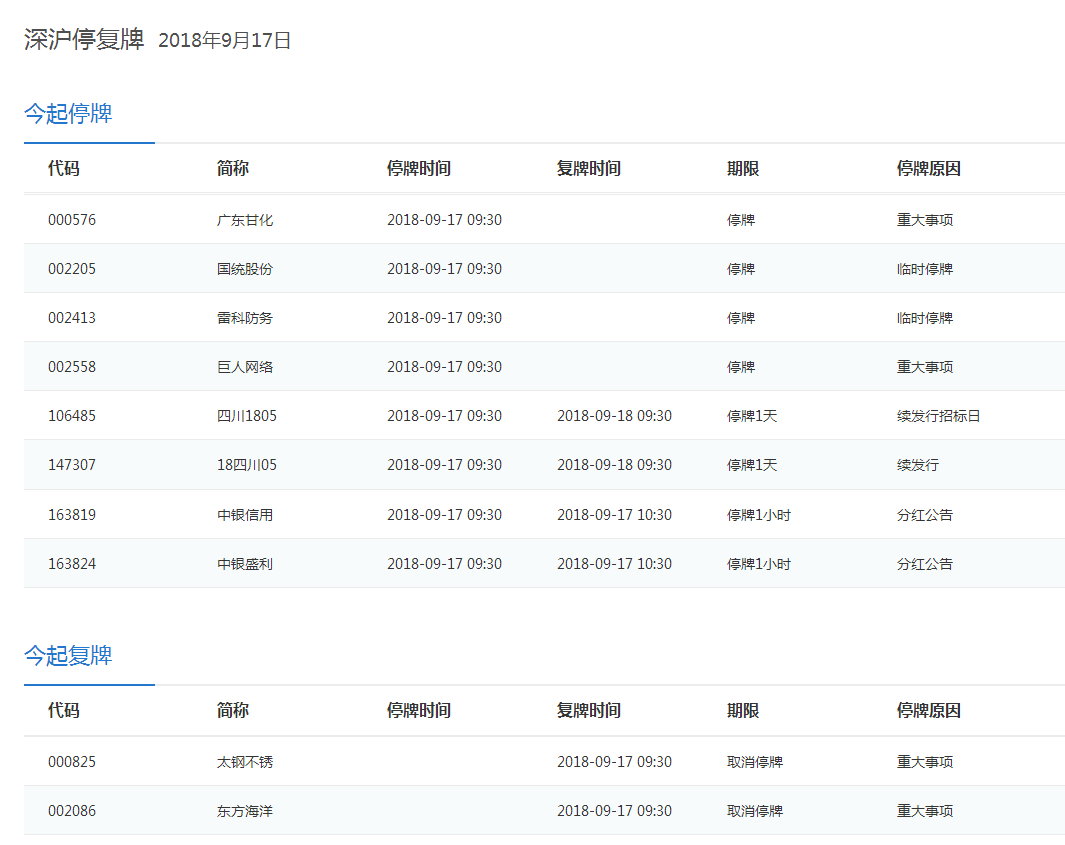Click the 停牌时间 column header in 今起停牌
The image size is (1065, 845).
(419, 169)
